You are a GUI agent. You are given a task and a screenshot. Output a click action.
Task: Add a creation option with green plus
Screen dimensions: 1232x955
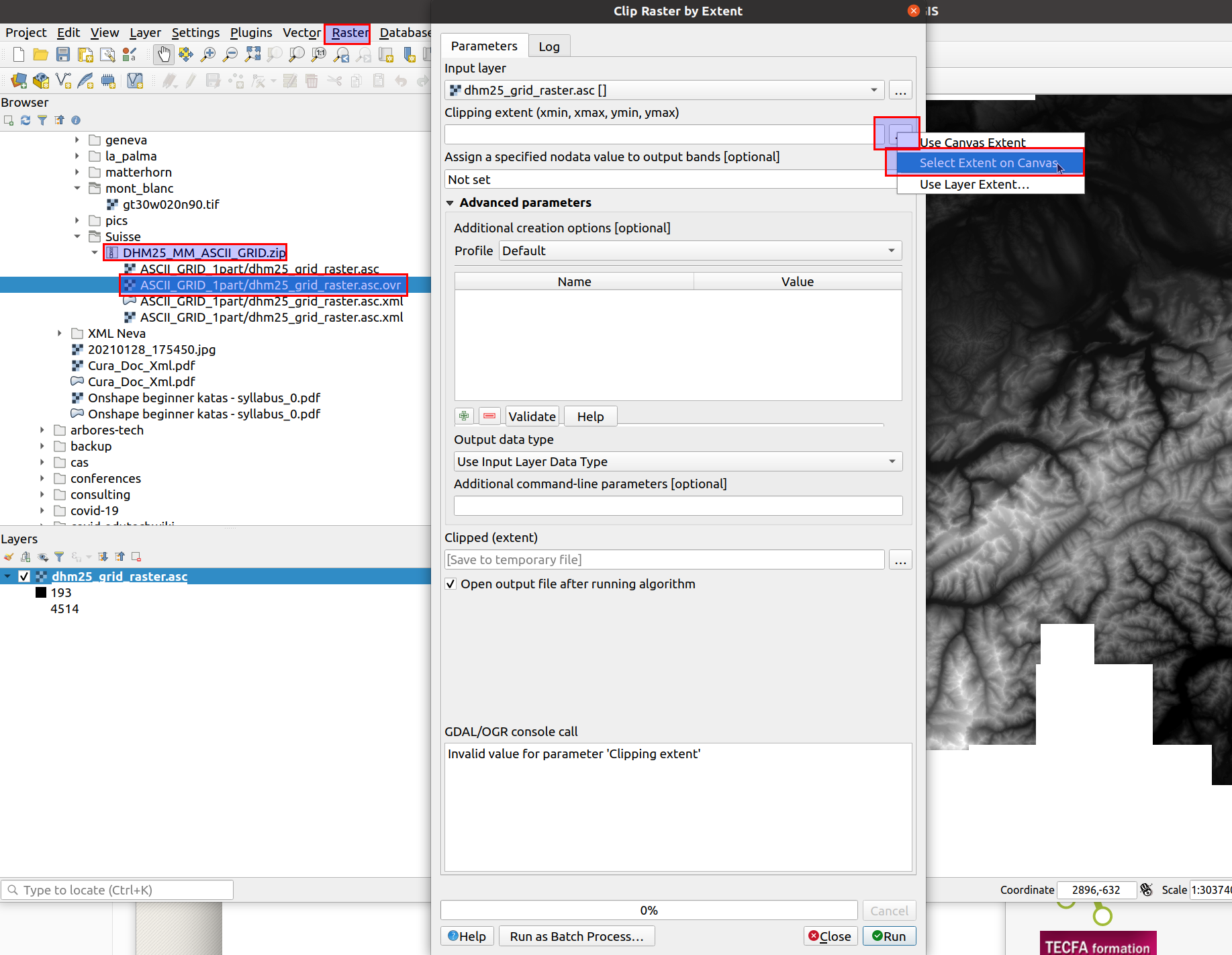click(x=464, y=416)
